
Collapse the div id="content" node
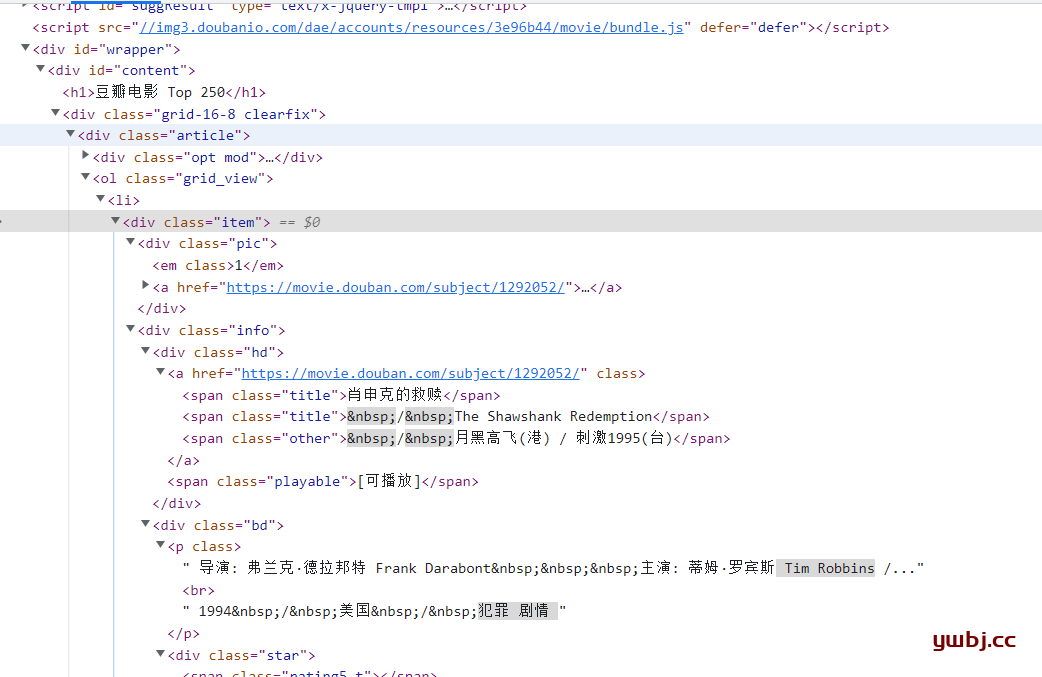click(x=41, y=69)
